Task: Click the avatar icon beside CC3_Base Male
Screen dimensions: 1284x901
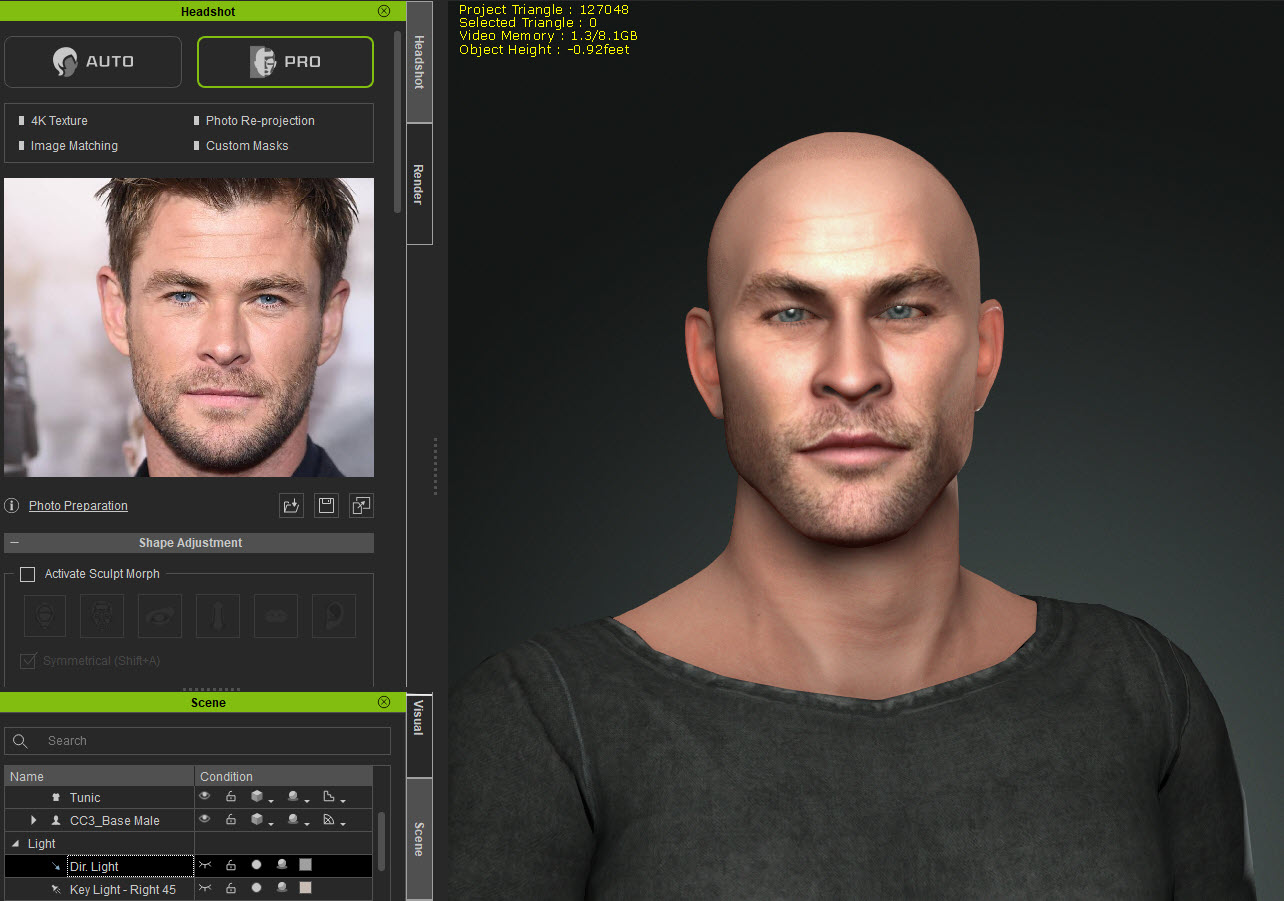Action: coord(56,821)
